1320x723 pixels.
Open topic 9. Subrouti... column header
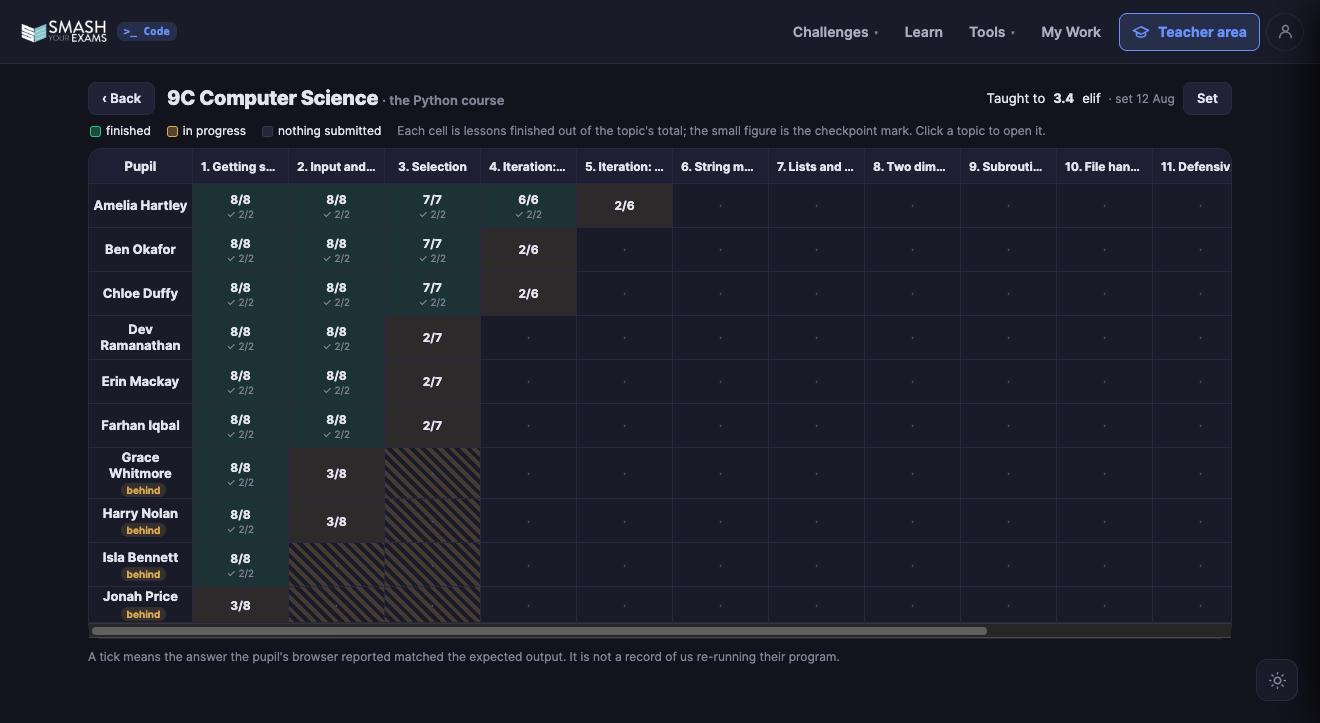[1008, 167]
